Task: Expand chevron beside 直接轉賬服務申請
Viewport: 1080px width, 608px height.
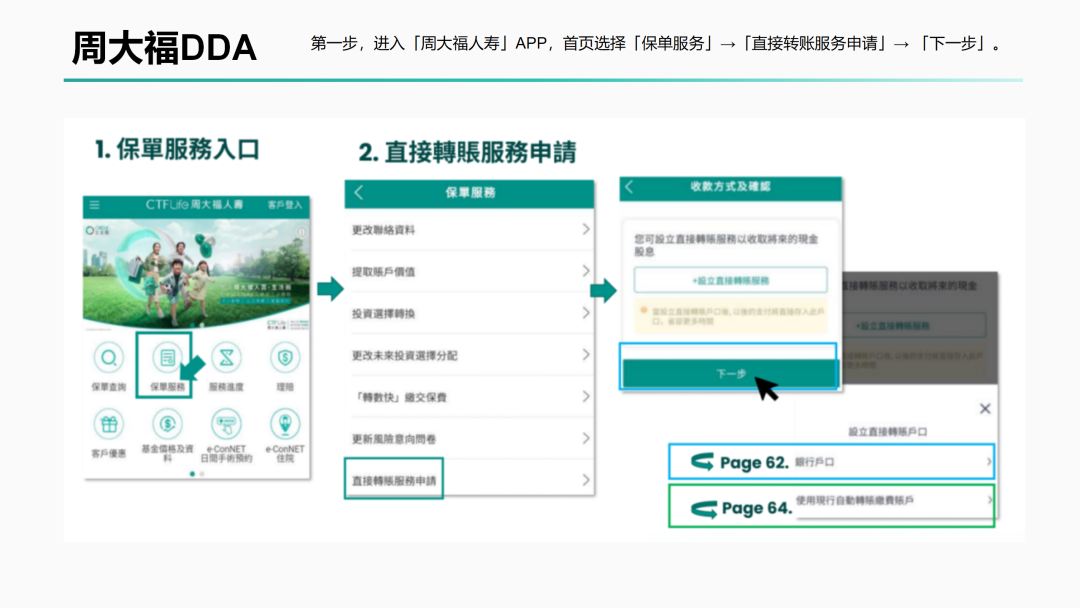Action: pyautogui.click(x=585, y=480)
